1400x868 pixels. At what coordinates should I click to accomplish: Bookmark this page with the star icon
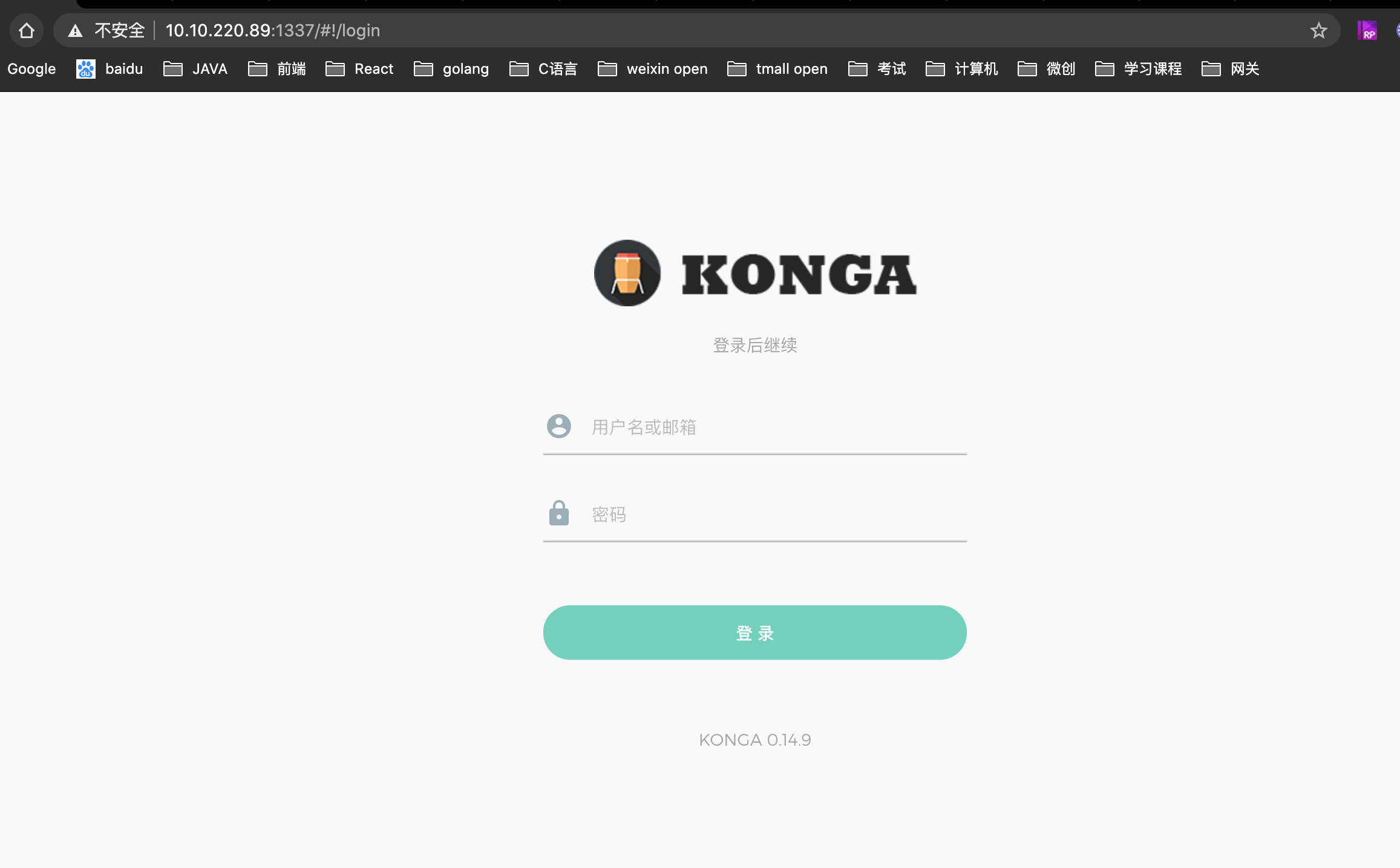coord(1319,30)
